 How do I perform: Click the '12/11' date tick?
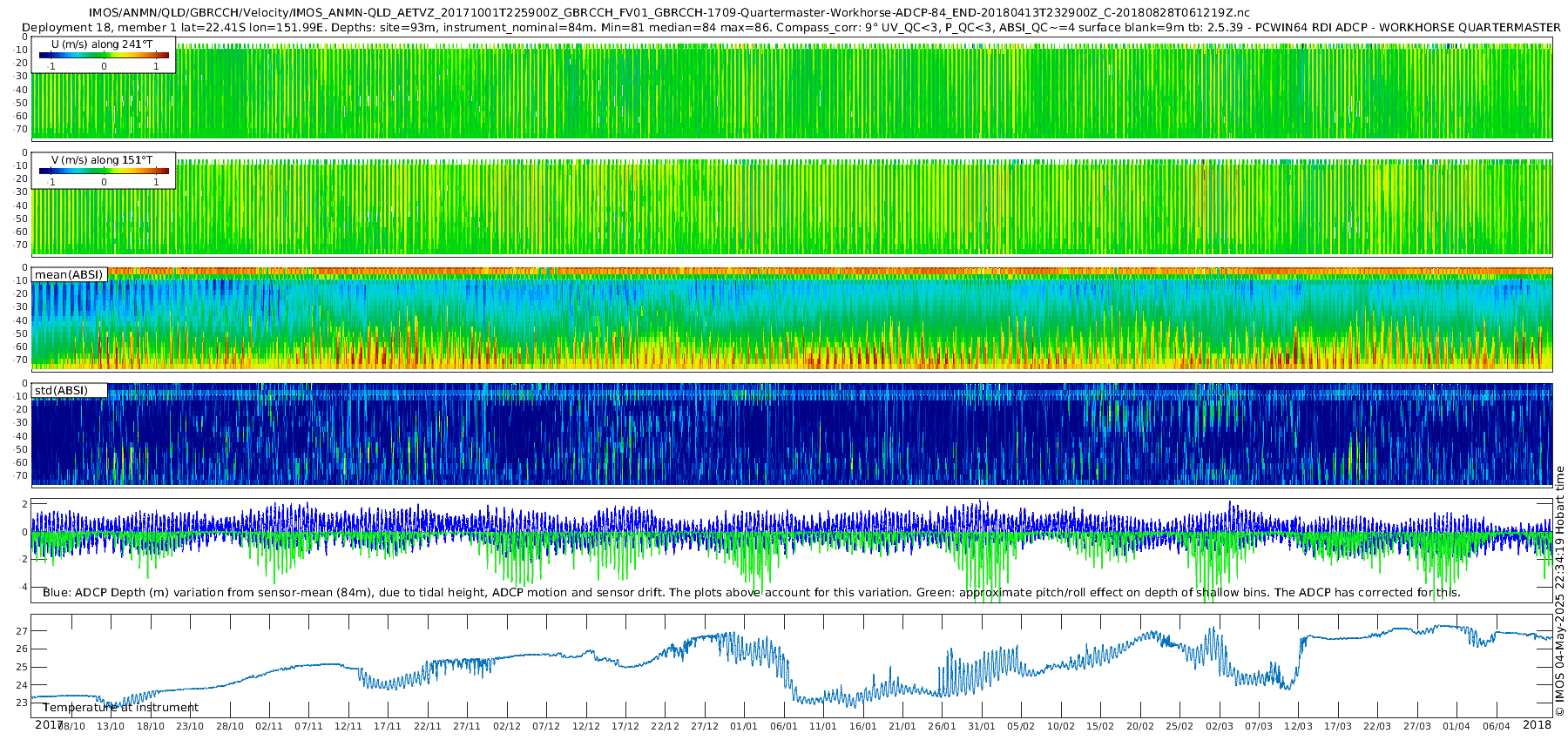coord(348,727)
